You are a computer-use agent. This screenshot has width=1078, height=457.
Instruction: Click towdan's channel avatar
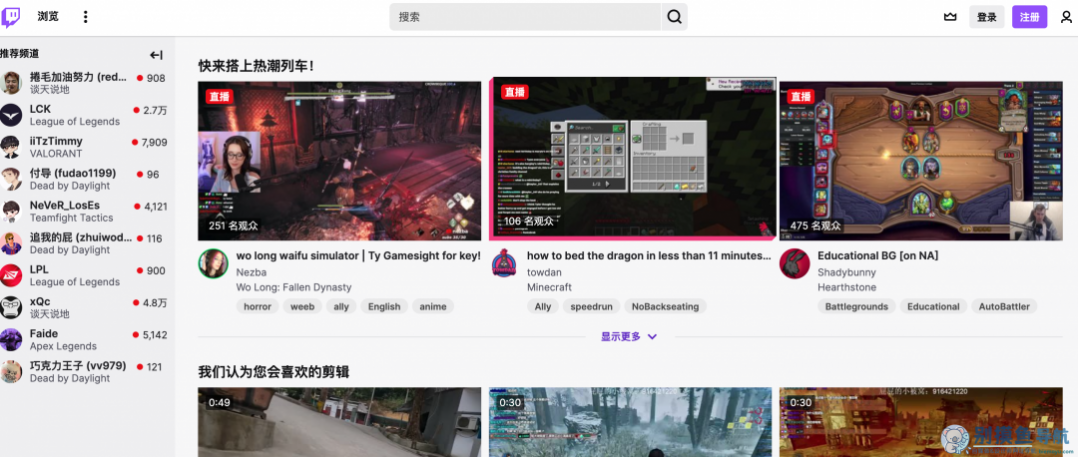504,263
